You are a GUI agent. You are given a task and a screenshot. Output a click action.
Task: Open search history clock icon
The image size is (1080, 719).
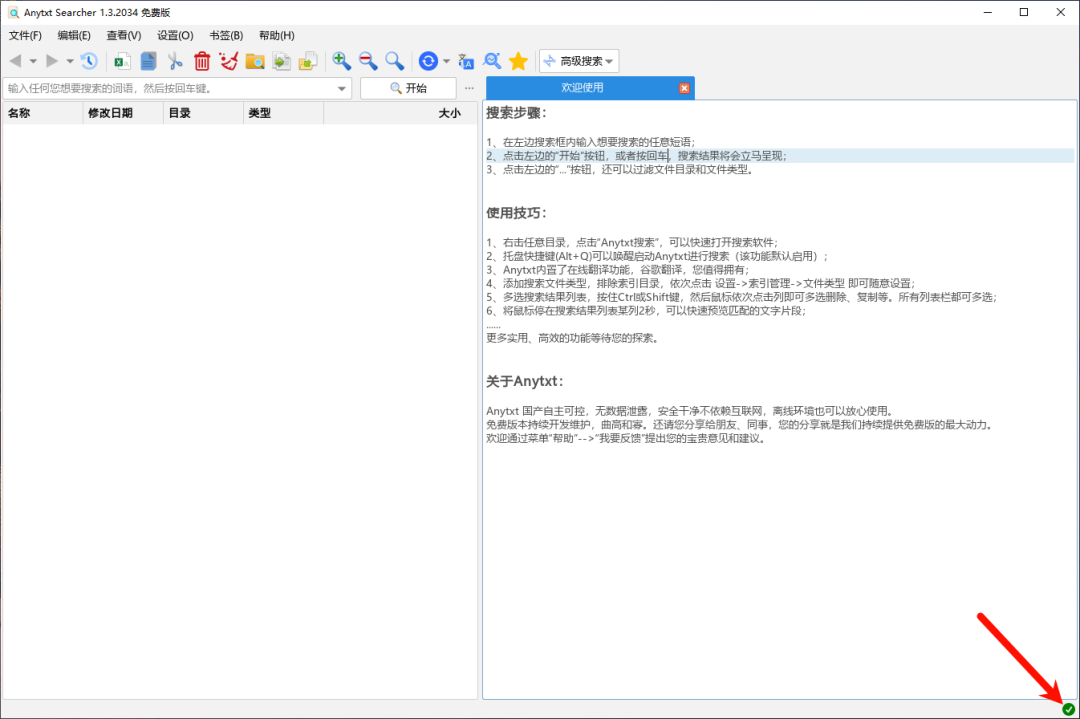point(89,61)
